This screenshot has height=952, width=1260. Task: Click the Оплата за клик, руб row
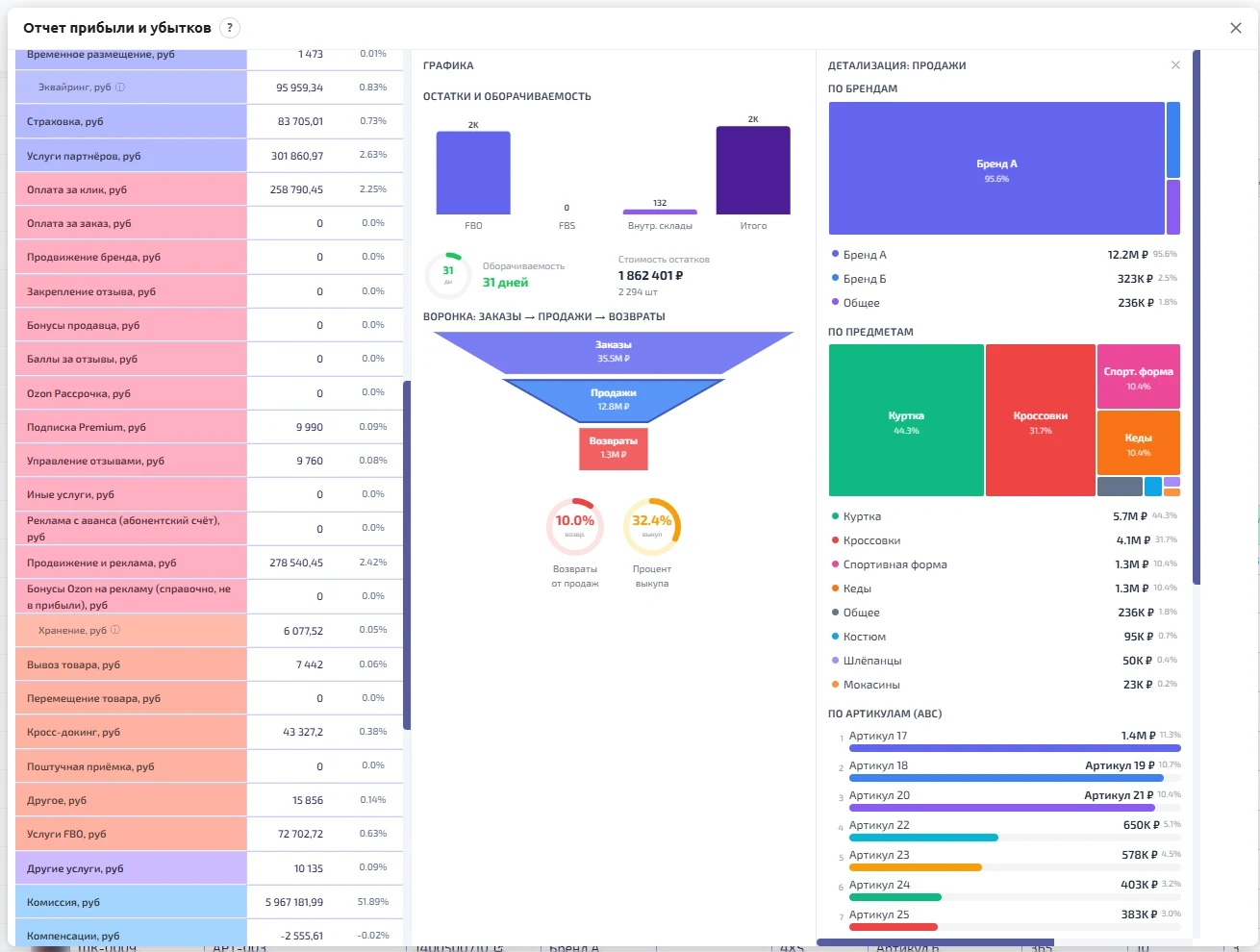point(209,189)
